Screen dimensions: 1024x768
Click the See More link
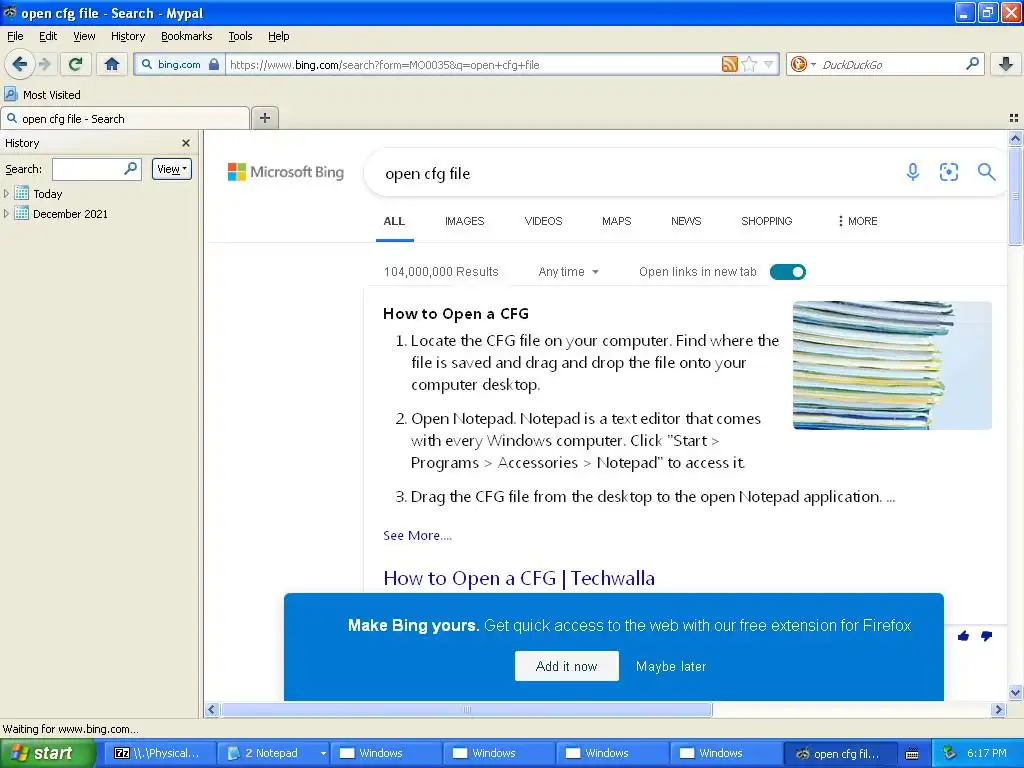coord(417,536)
